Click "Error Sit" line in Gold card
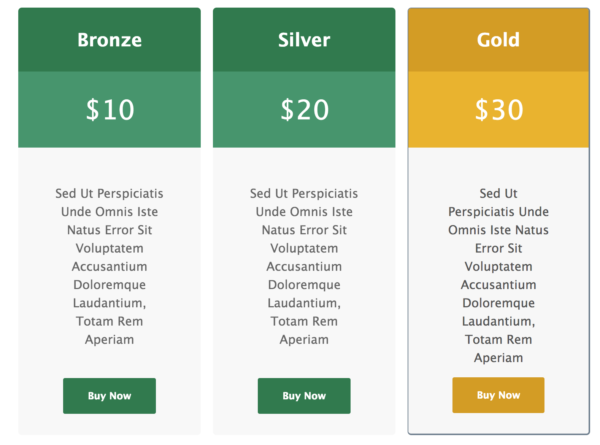The height and width of the screenshot is (445, 600). [x=499, y=248]
